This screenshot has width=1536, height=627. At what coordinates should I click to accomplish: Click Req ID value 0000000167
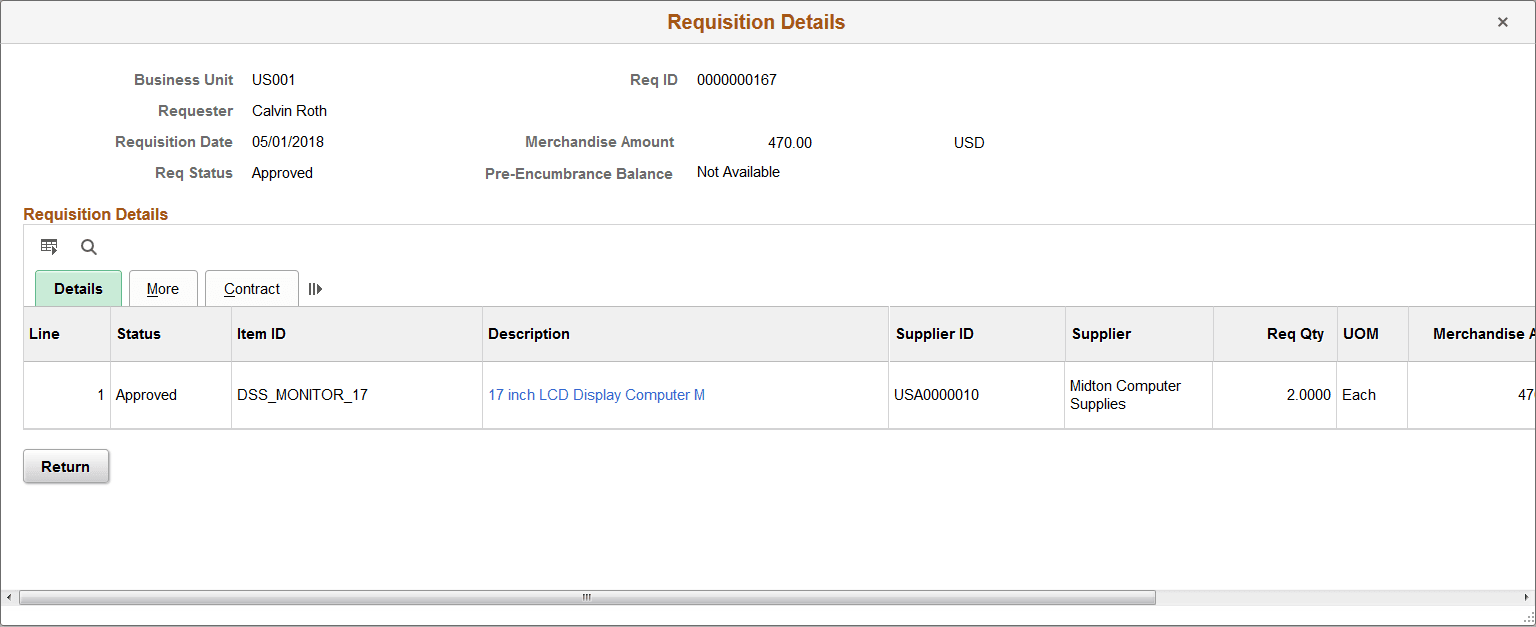pos(737,79)
